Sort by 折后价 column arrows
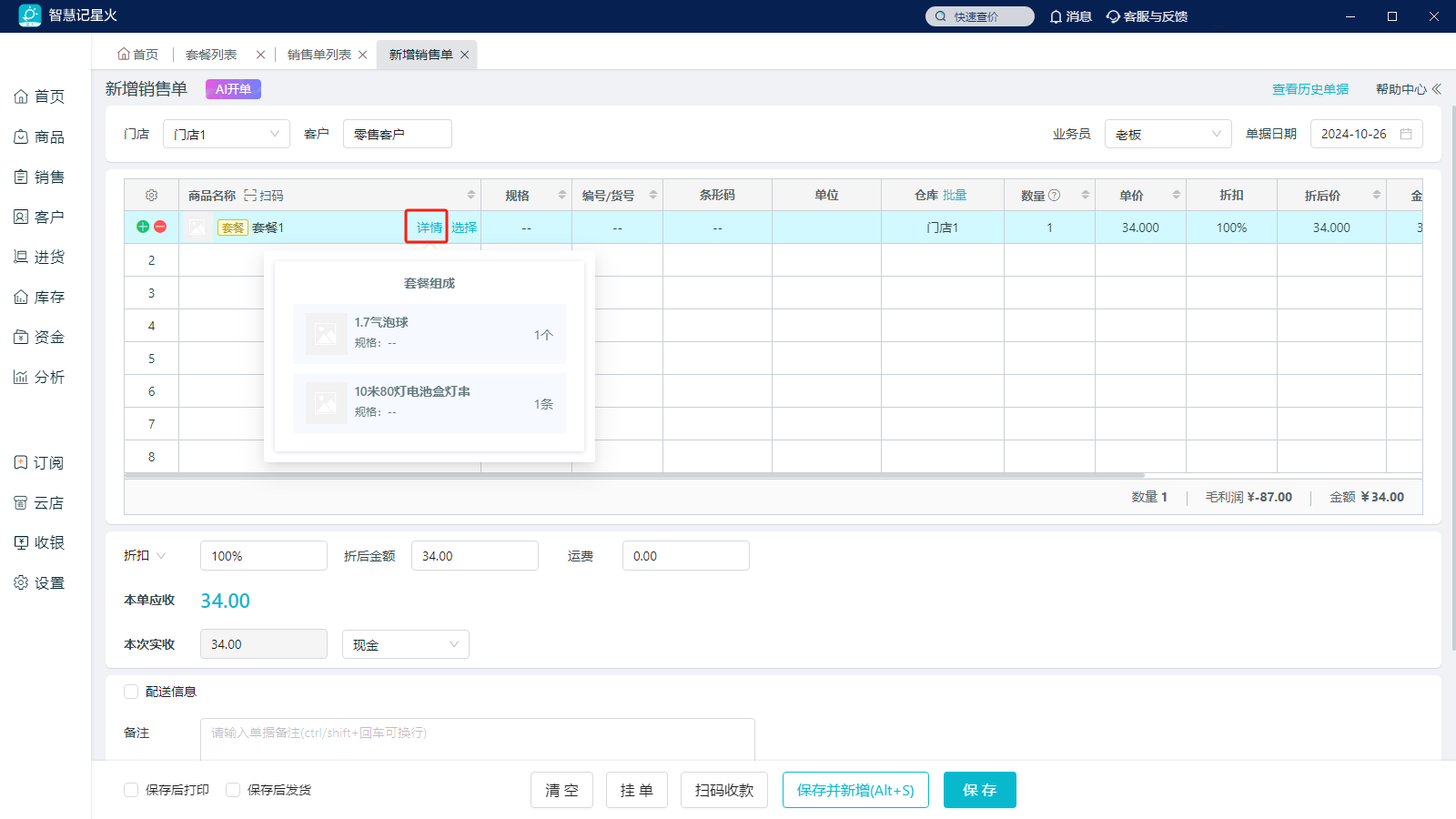 (x=1377, y=195)
